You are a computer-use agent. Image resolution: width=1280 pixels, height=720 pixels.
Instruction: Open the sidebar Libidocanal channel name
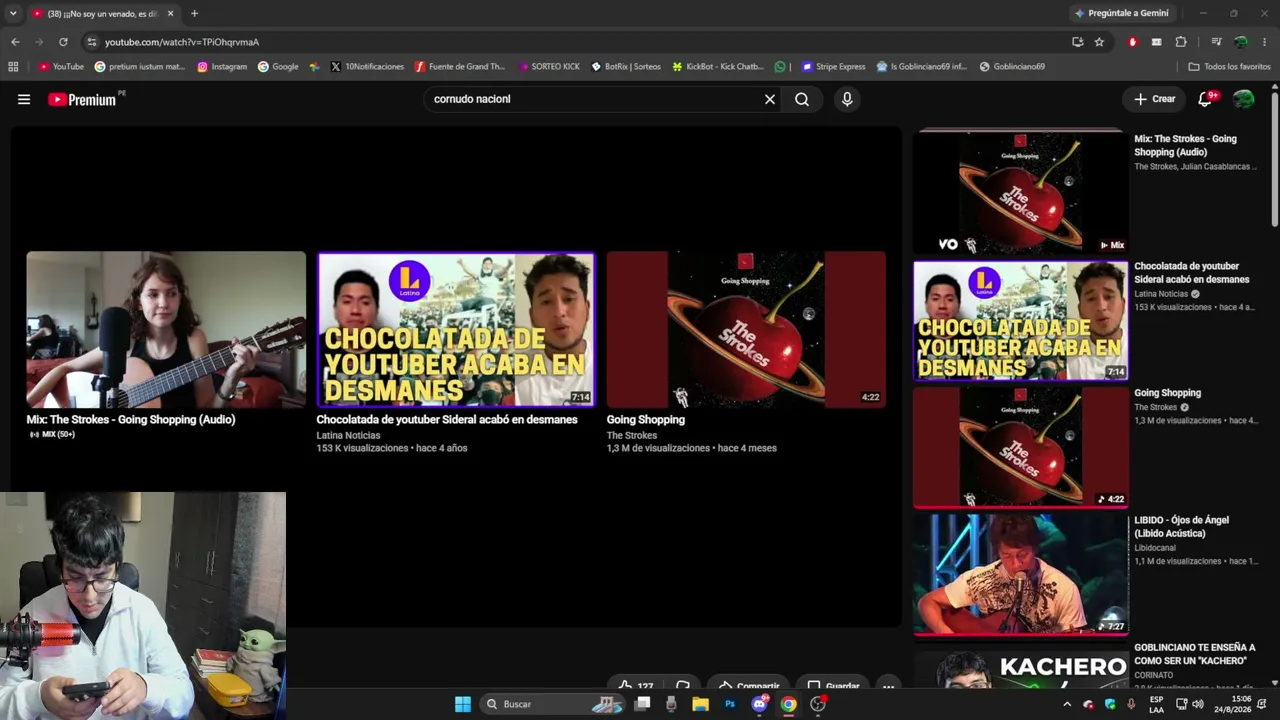tap(1155, 548)
